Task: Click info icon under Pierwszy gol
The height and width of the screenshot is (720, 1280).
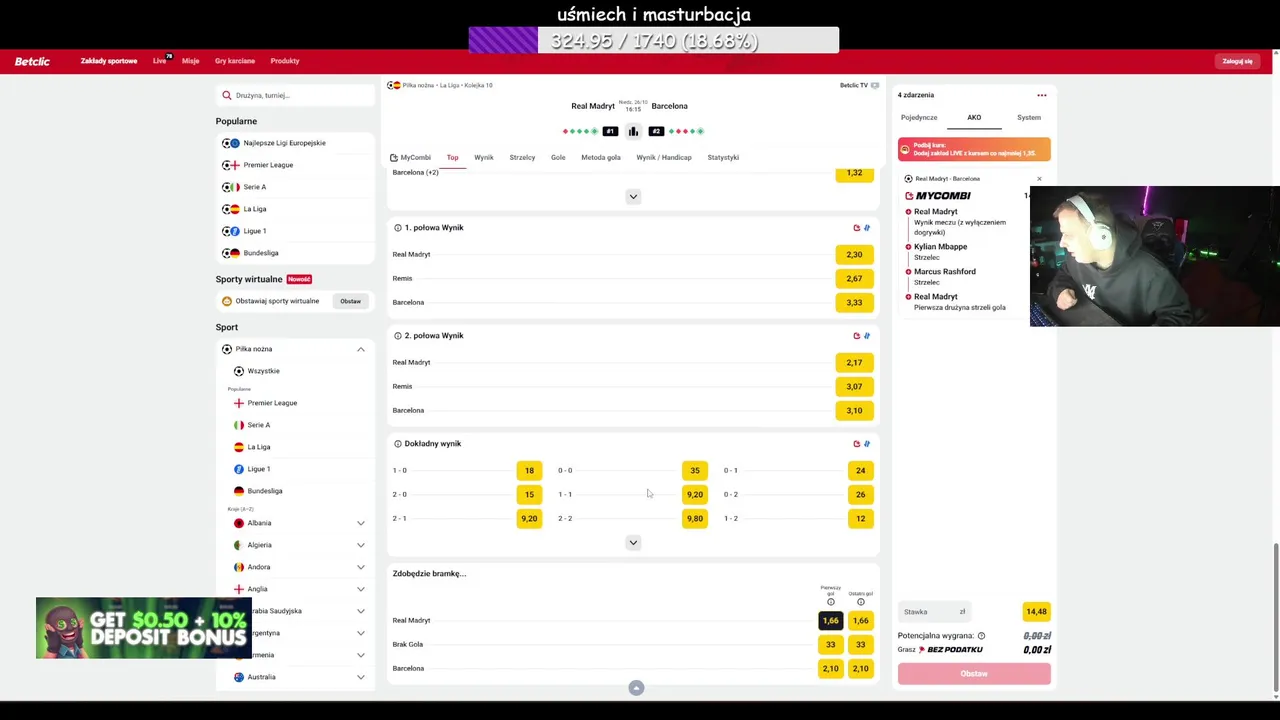Action: coord(831,602)
